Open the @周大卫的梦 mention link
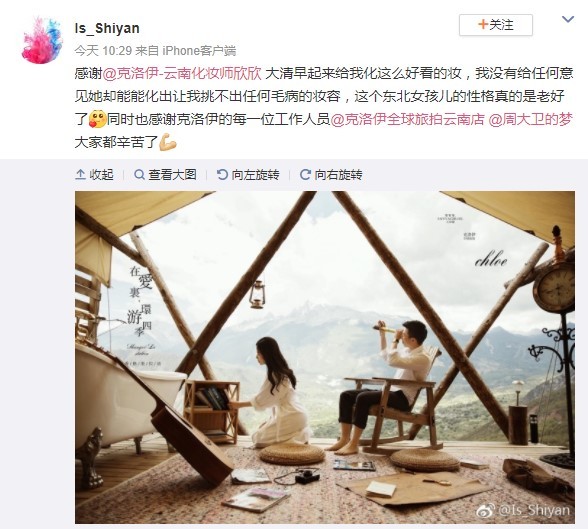This screenshot has height=529, width=588. point(531,120)
